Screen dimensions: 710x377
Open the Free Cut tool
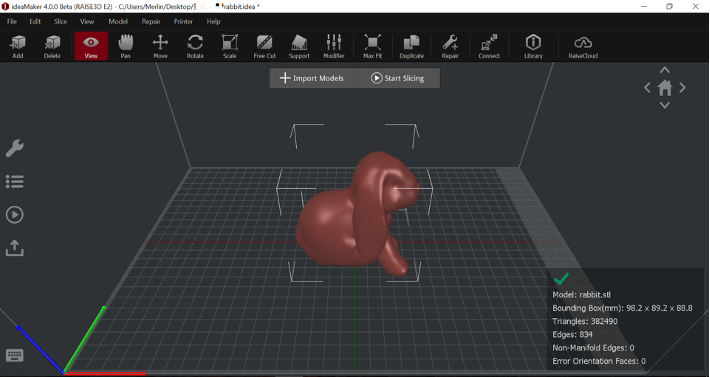(x=264, y=46)
